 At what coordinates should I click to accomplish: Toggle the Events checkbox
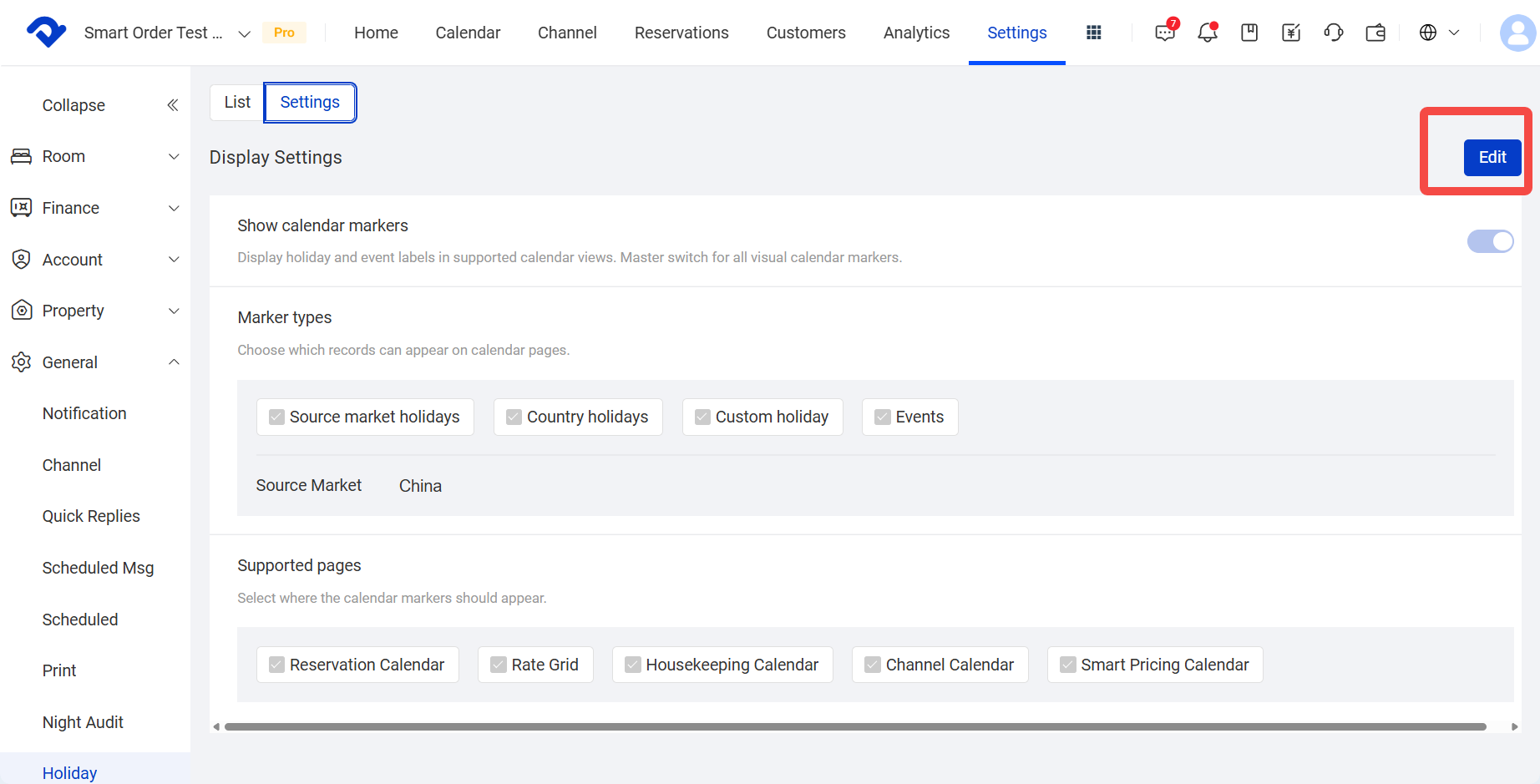click(x=882, y=417)
